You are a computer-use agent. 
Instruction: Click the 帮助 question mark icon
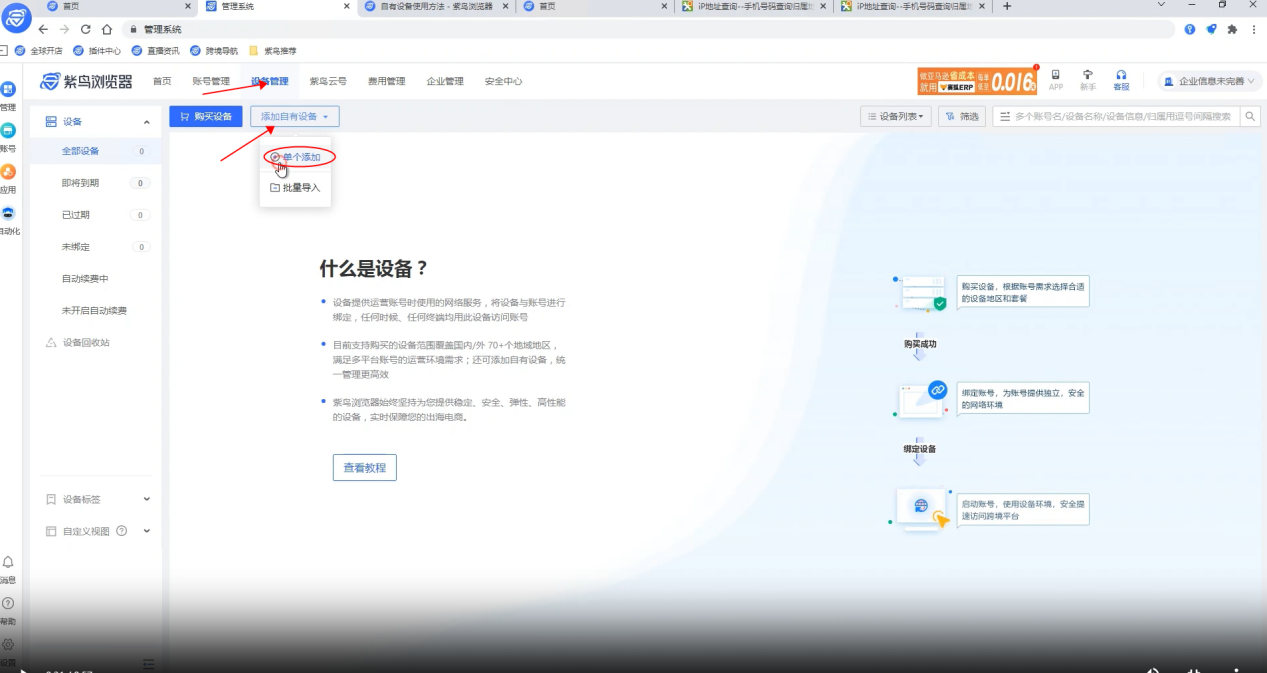click(x=8, y=604)
